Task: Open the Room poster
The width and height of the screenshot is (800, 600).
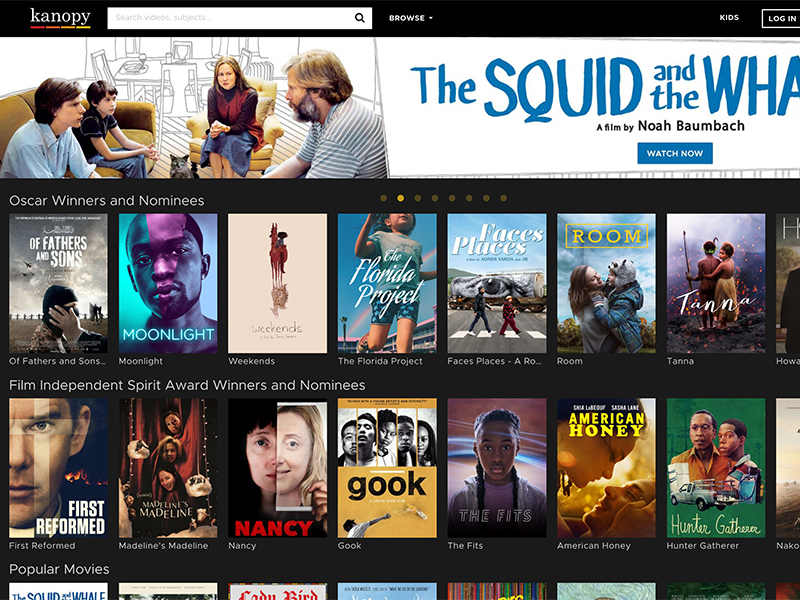Action: tap(606, 283)
